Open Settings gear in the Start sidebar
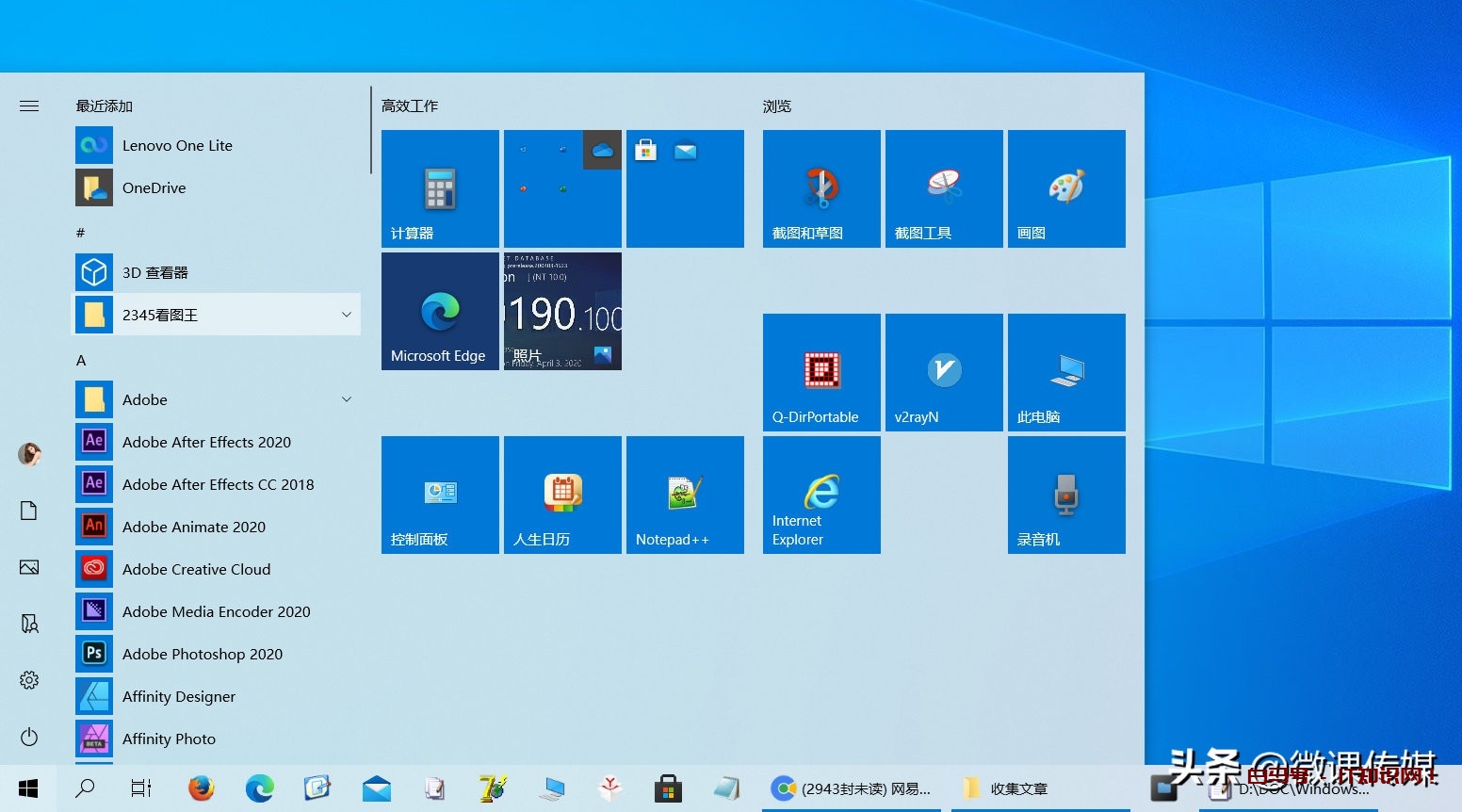Viewport: 1462px width, 812px height. pyautogui.click(x=29, y=680)
